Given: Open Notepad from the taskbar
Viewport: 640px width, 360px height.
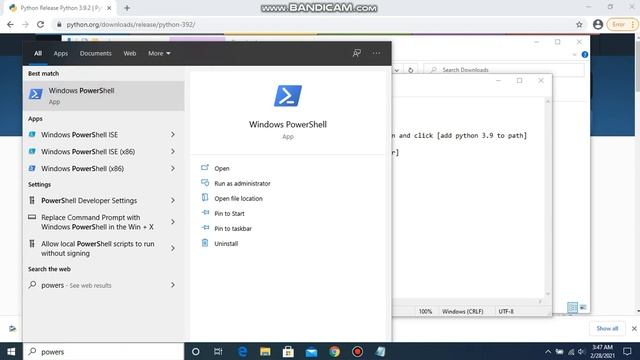Looking at the screenshot, I should tap(380, 351).
